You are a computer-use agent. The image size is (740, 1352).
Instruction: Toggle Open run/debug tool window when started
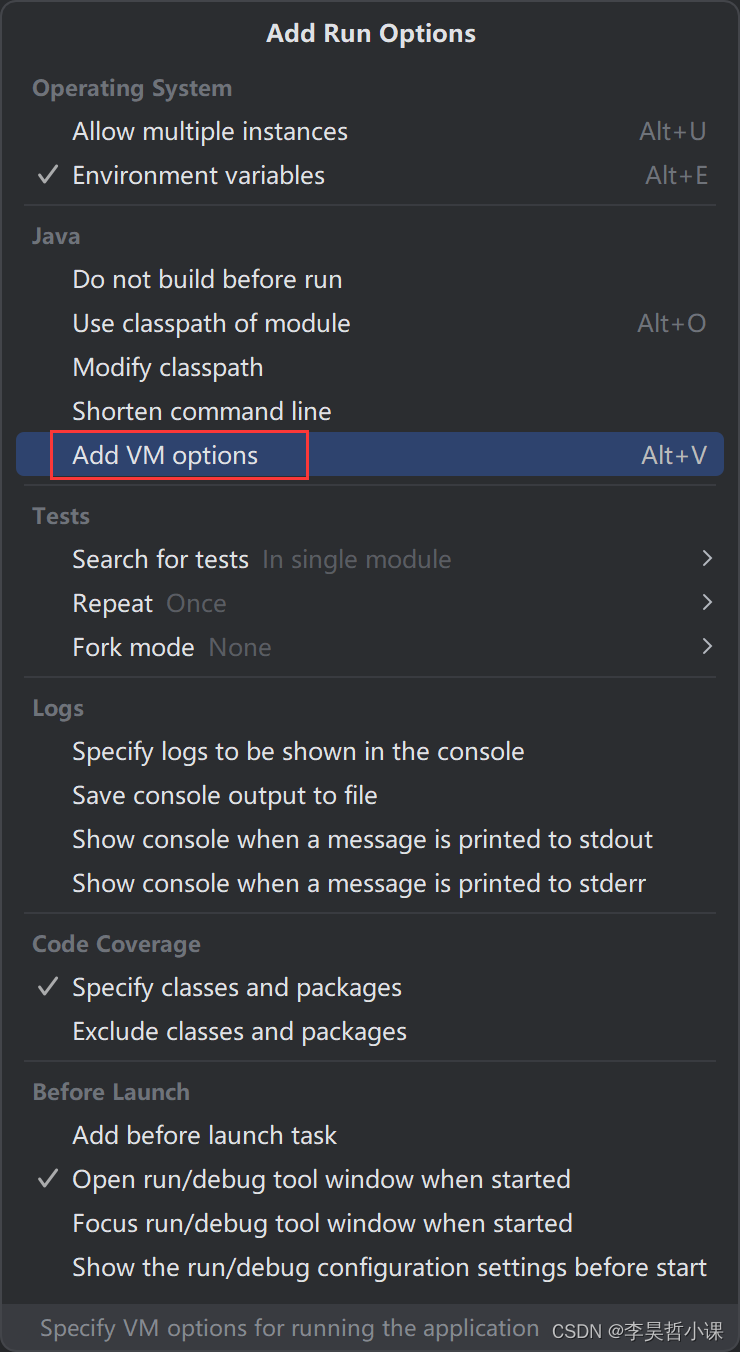47,1179
